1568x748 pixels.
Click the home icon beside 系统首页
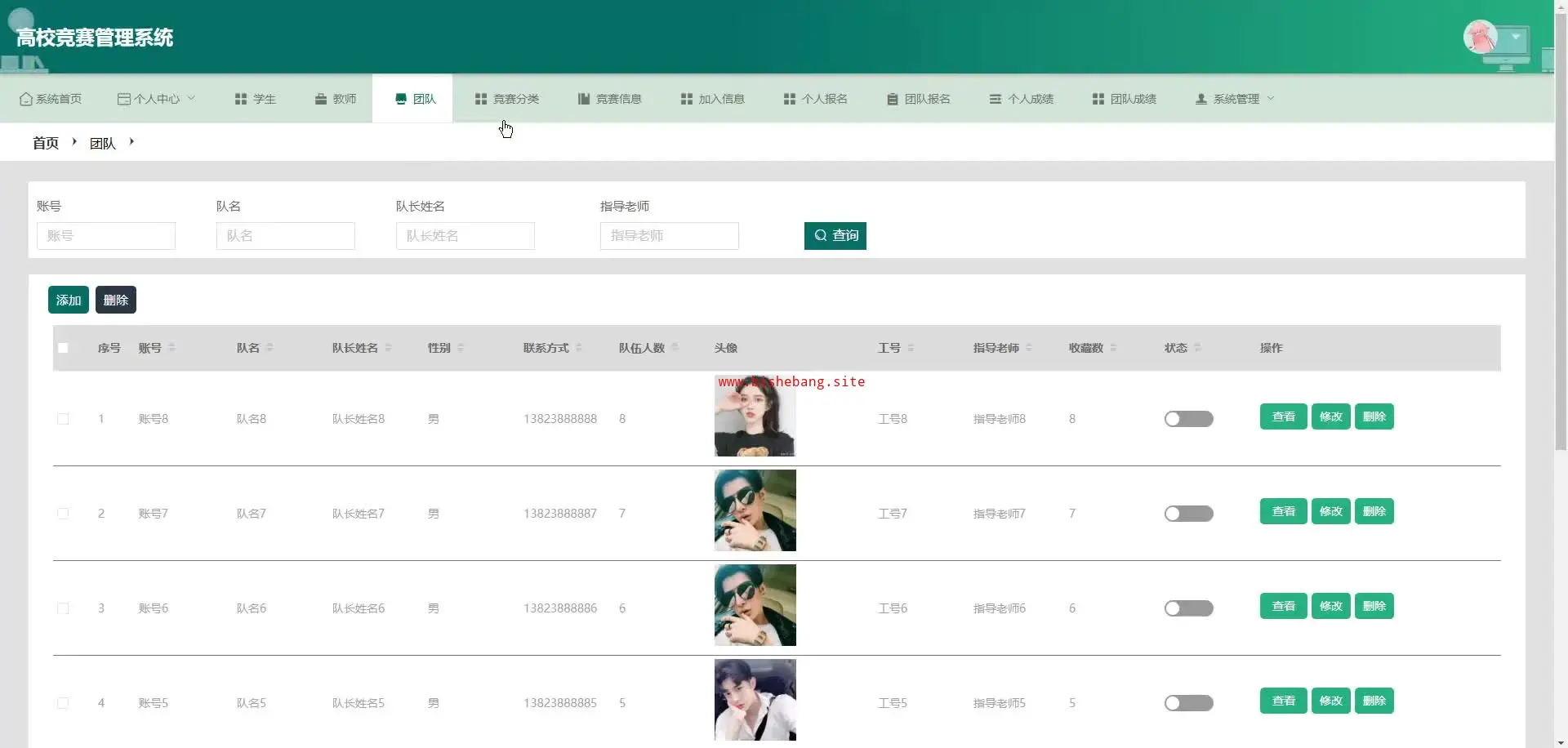click(26, 99)
